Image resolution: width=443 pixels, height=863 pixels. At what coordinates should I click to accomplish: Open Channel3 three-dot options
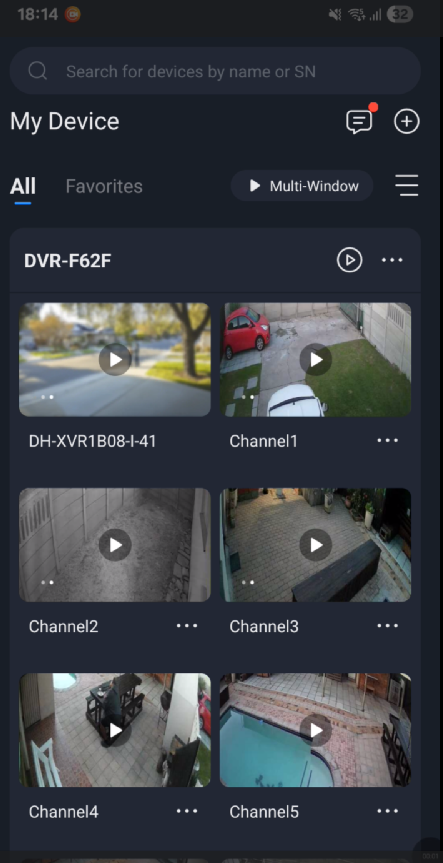click(x=387, y=626)
